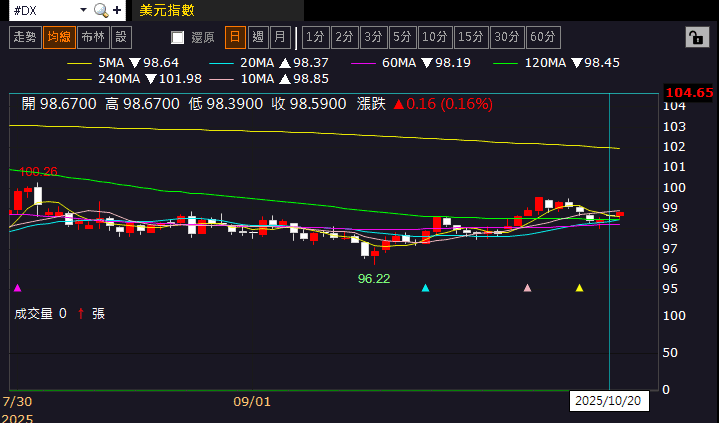Viewport: 719px width, 423px height.
Task: Select the 均線 moving average button
Action: (x=59, y=37)
